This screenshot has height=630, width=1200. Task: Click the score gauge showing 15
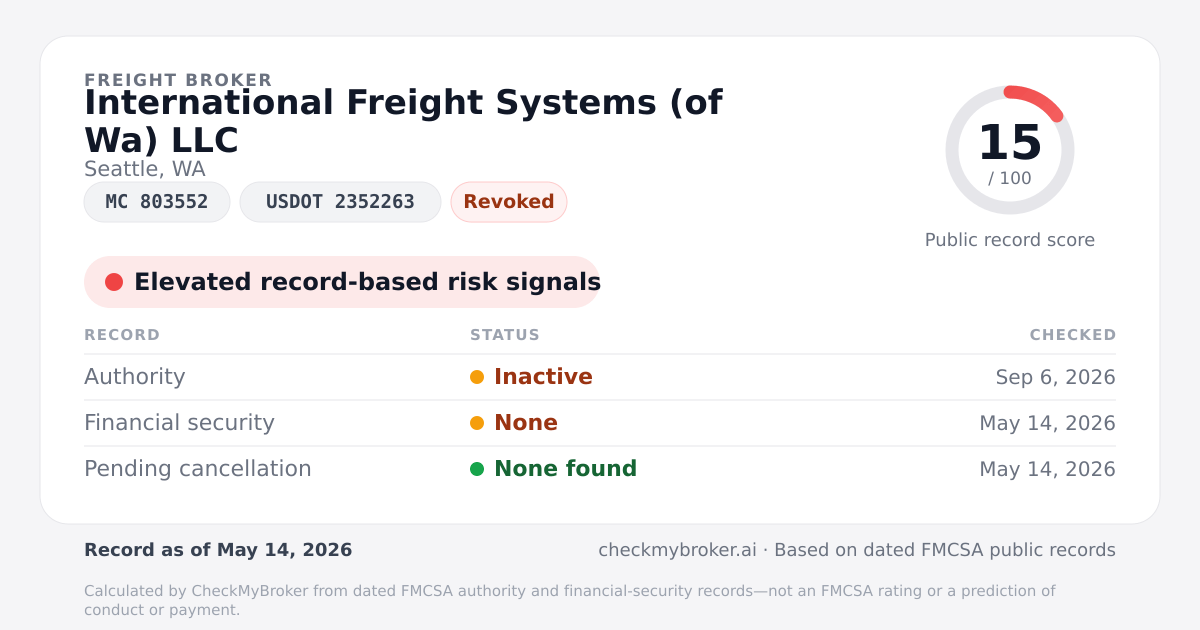tap(1010, 150)
